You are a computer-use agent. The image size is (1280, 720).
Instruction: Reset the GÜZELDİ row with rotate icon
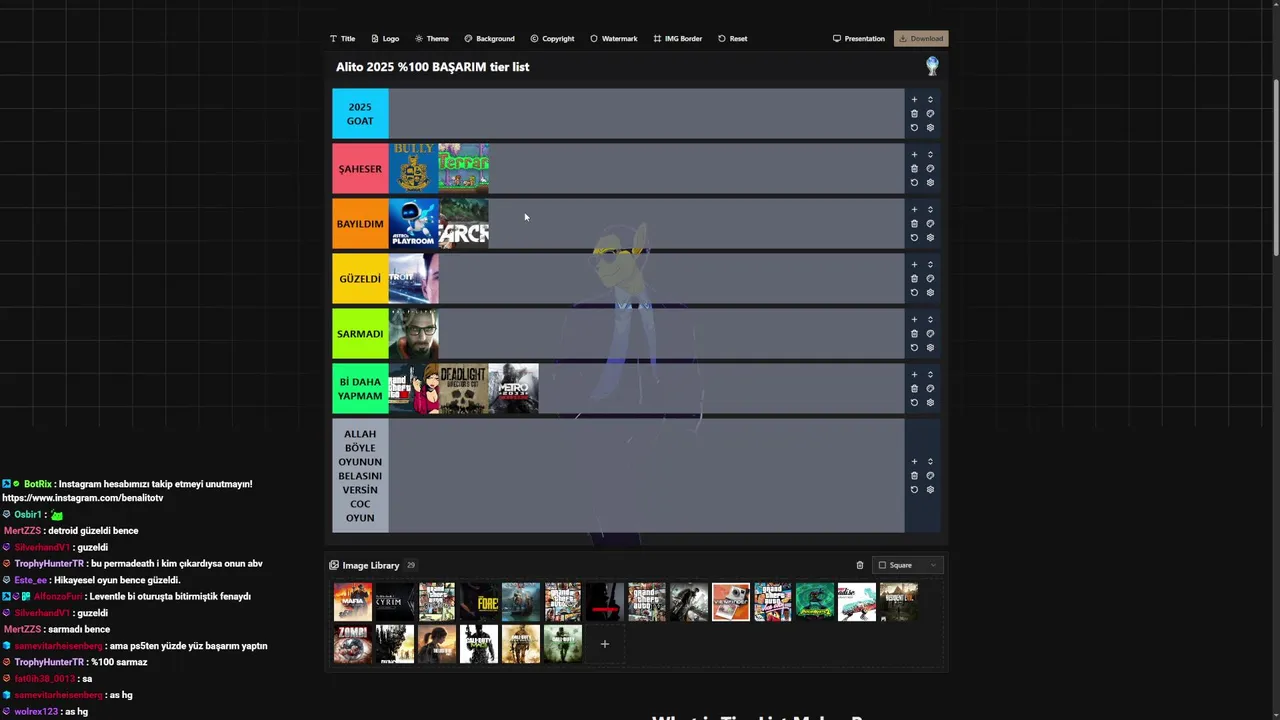tap(914, 292)
